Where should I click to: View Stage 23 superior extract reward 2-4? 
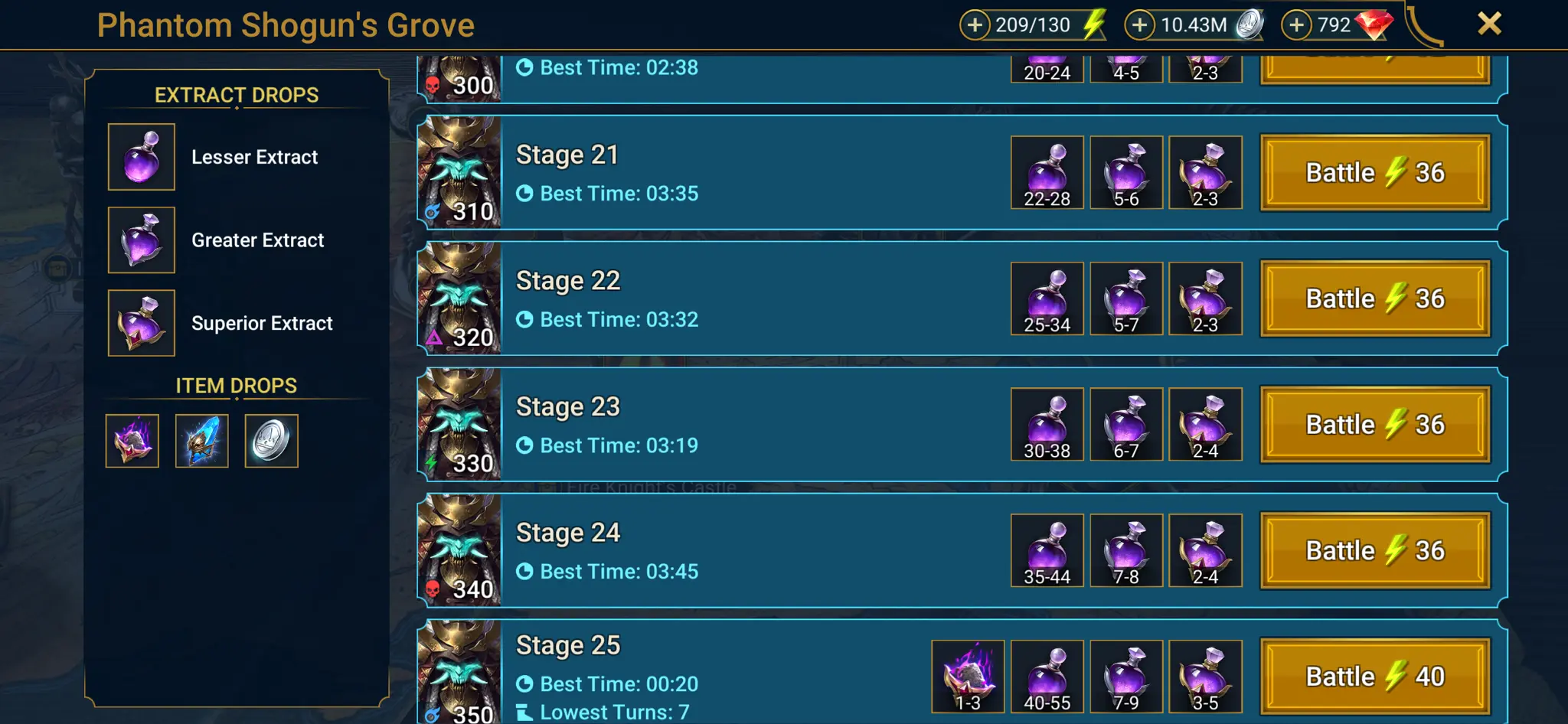pyautogui.click(x=1205, y=425)
